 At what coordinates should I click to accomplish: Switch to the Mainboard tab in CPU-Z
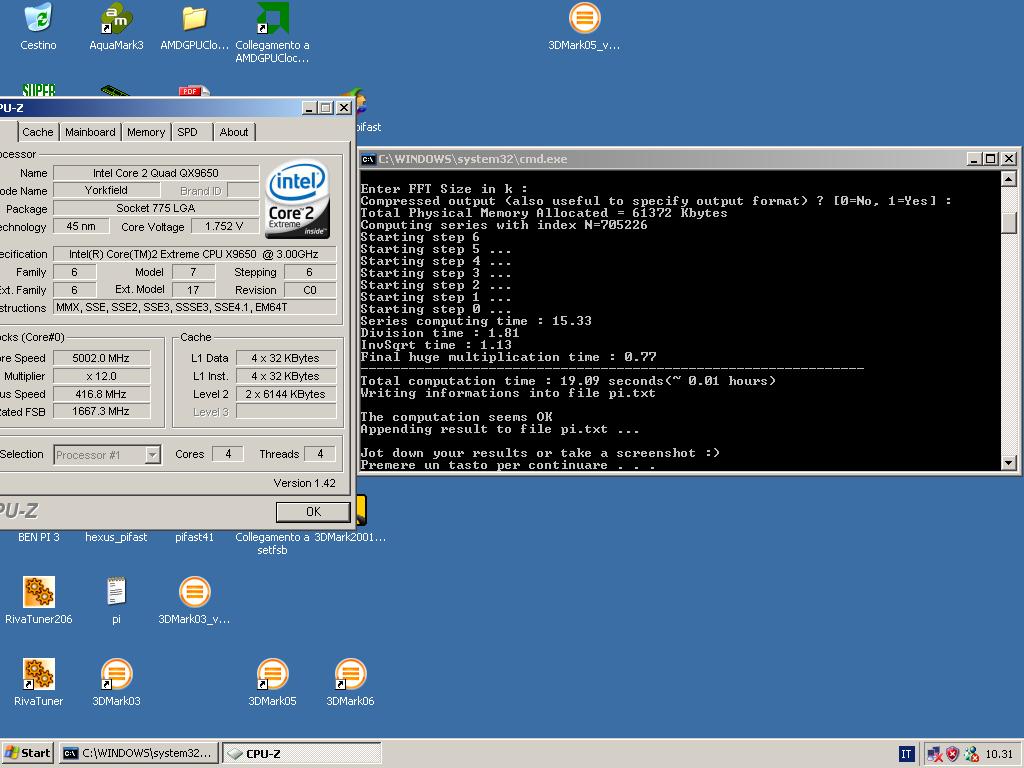click(x=90, y=132)
